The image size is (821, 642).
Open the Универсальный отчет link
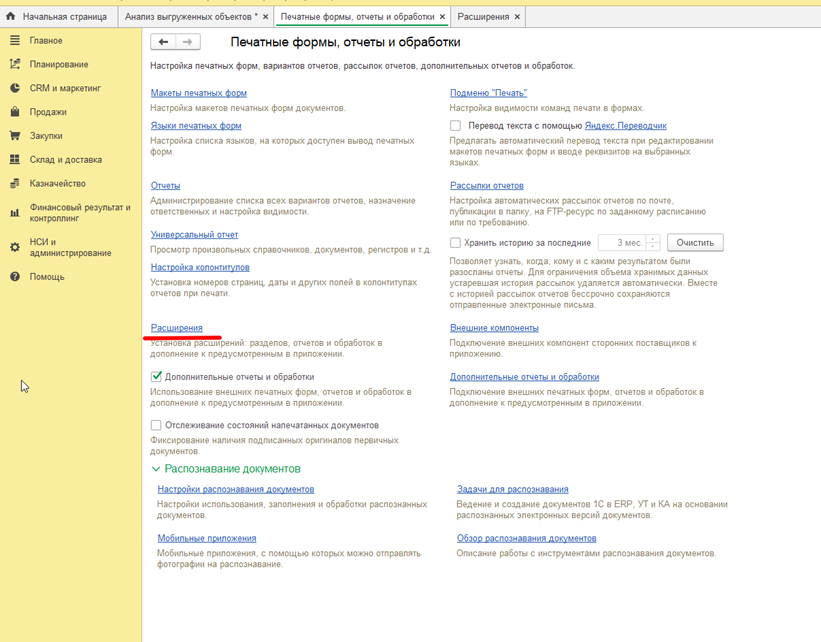point(194,235)
